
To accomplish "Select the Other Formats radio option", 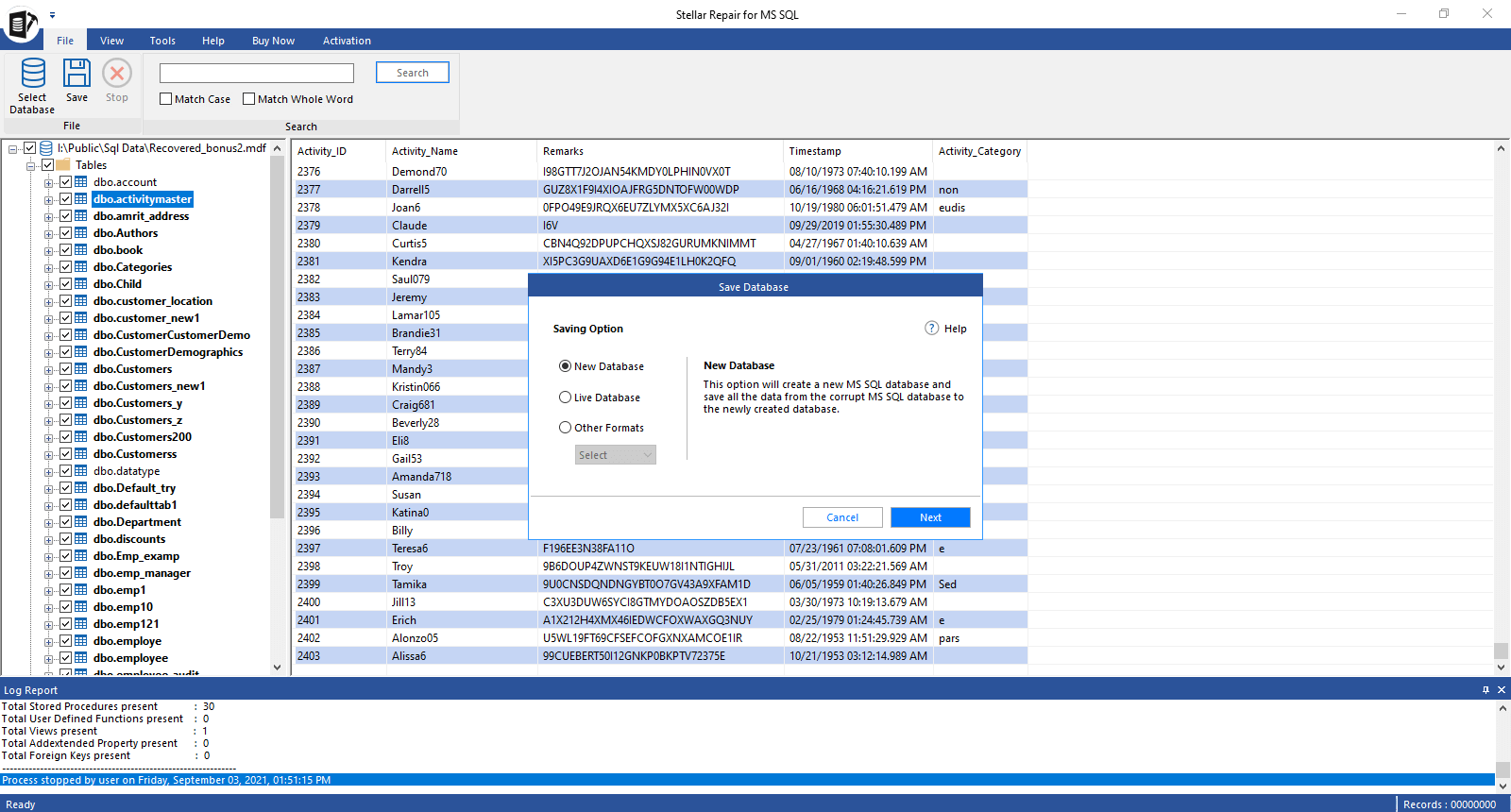I will (565, 428).
